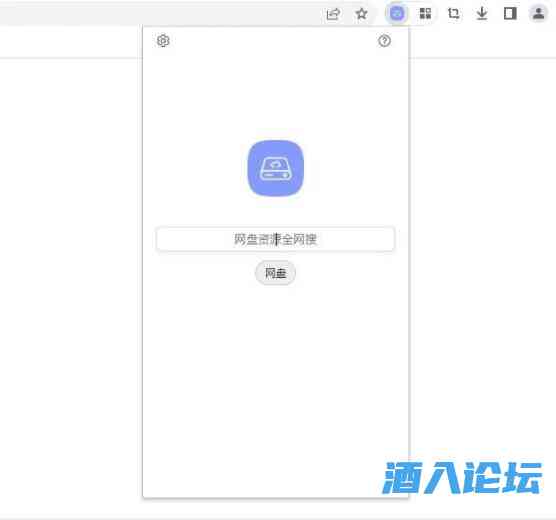
Task: Open the question mark help icon
Action: click(384, 41)
